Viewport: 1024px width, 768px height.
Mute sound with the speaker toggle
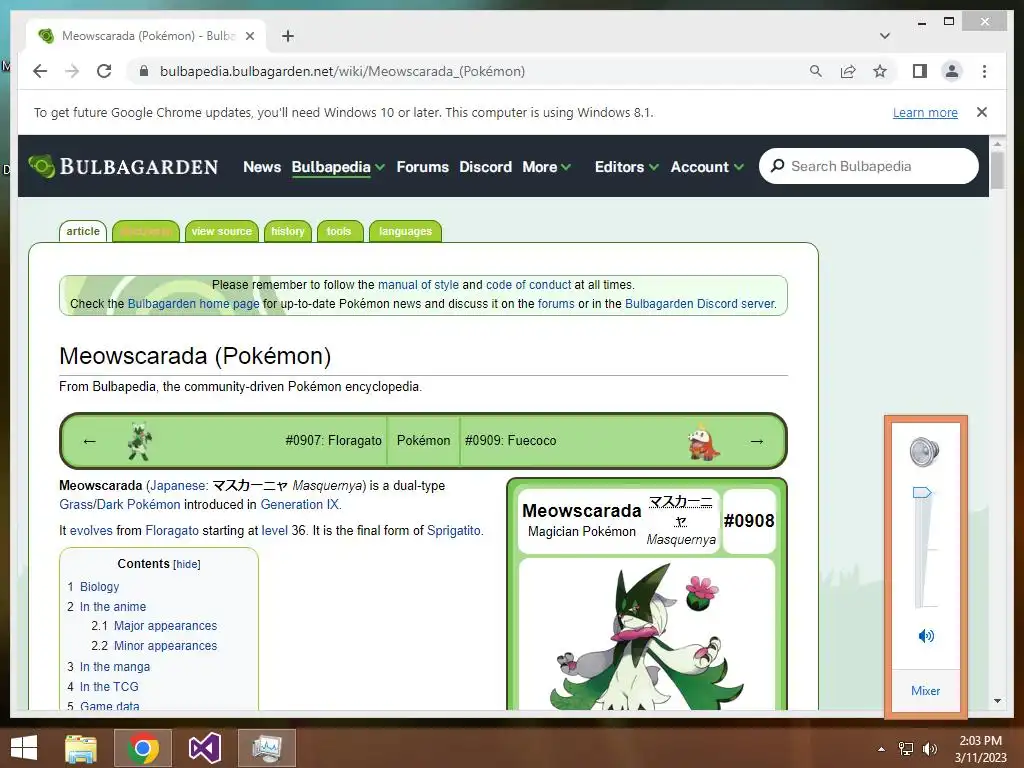coord(926,635)
